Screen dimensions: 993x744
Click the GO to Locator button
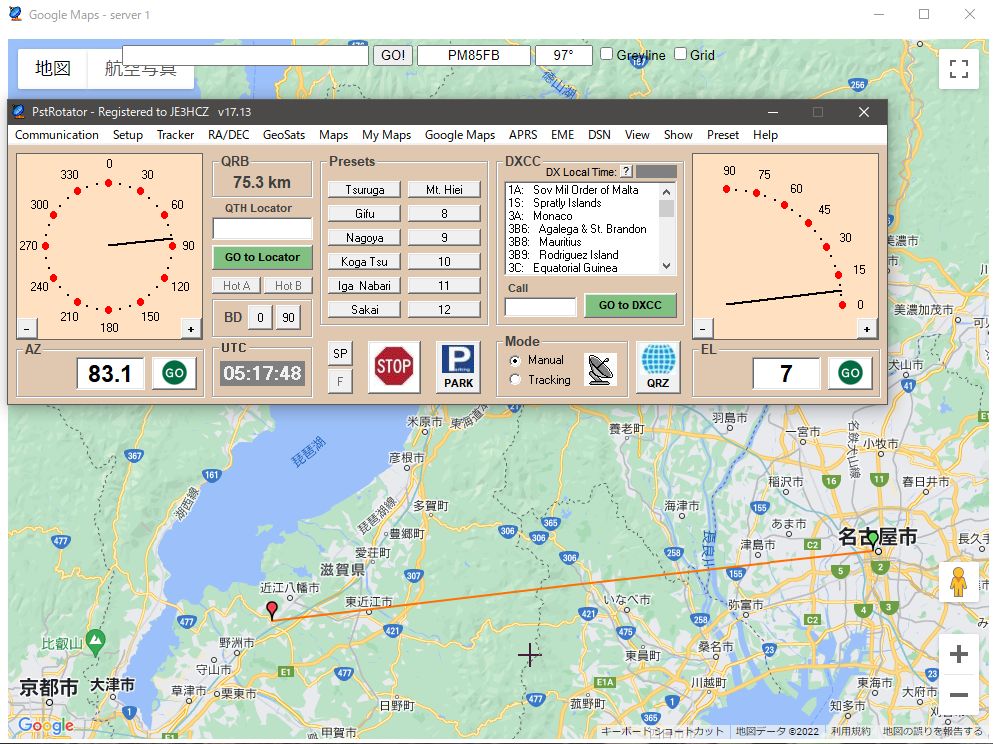pyautogui.click(x=262, y=257)
